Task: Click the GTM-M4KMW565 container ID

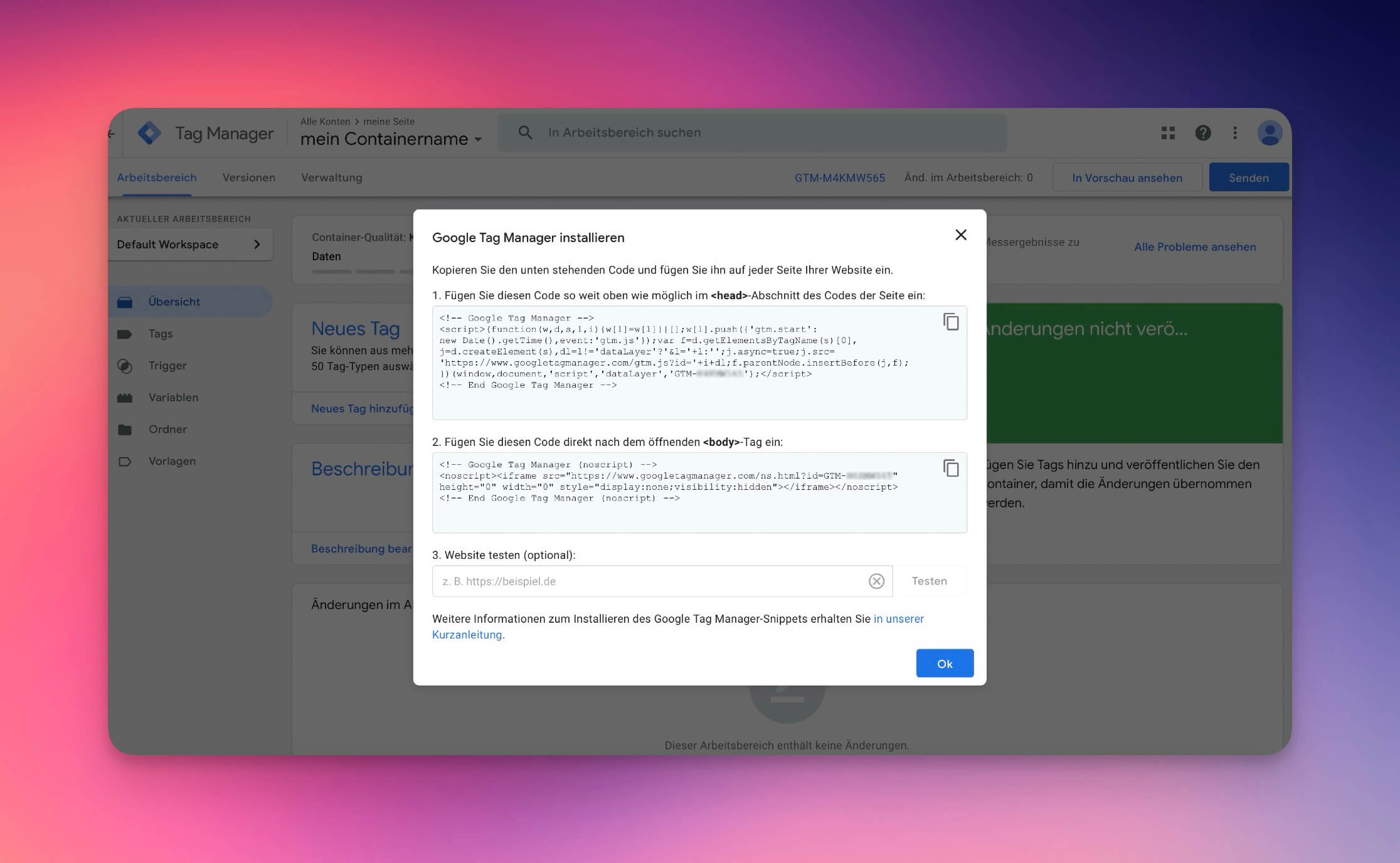Action: pos(840,177)
